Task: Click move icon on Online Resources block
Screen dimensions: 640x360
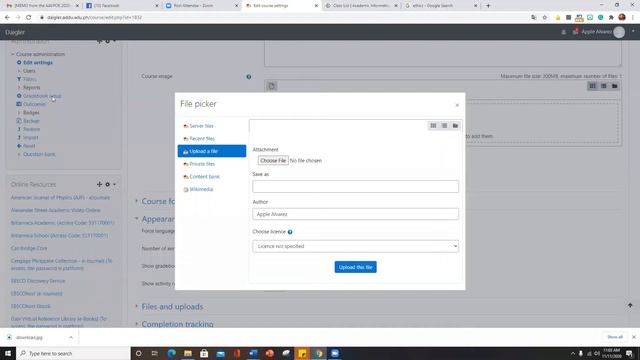Action: pos(99,184)
